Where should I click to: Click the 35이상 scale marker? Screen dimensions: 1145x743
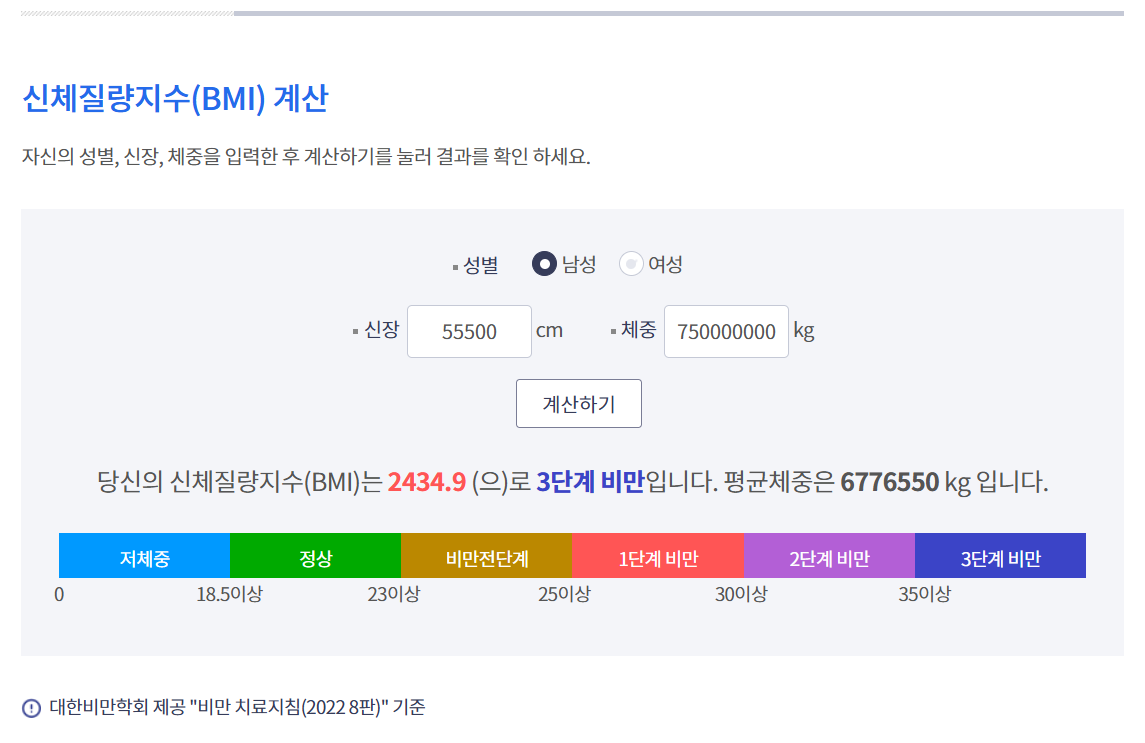925,595
